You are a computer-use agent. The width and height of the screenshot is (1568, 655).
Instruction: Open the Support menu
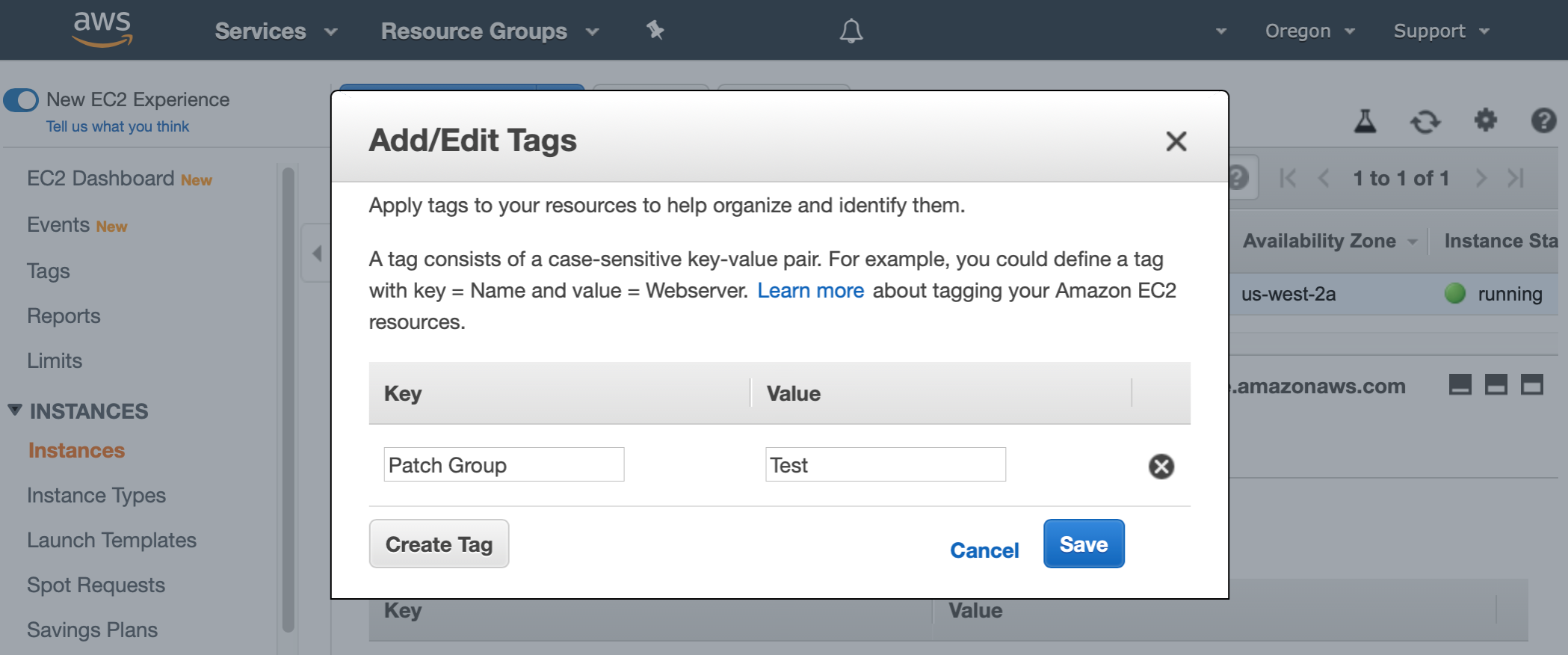coord(1441,31)
